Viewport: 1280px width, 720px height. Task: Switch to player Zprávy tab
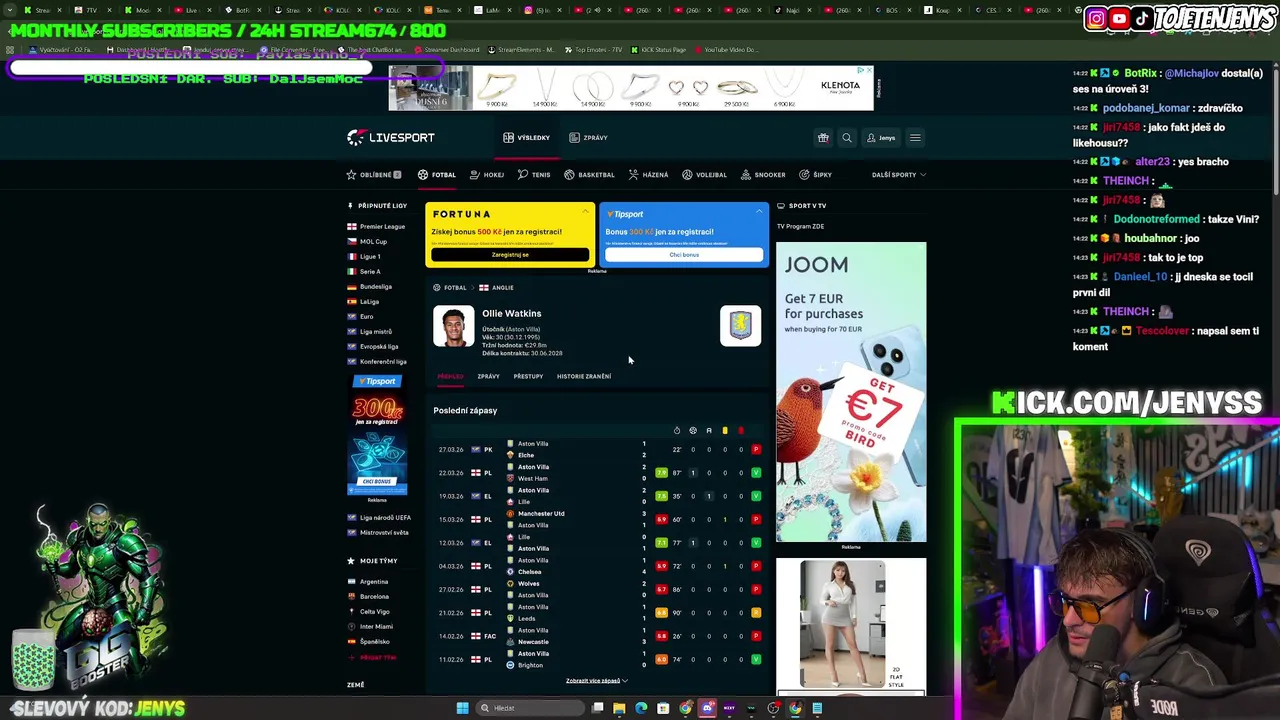click(488, 377)
